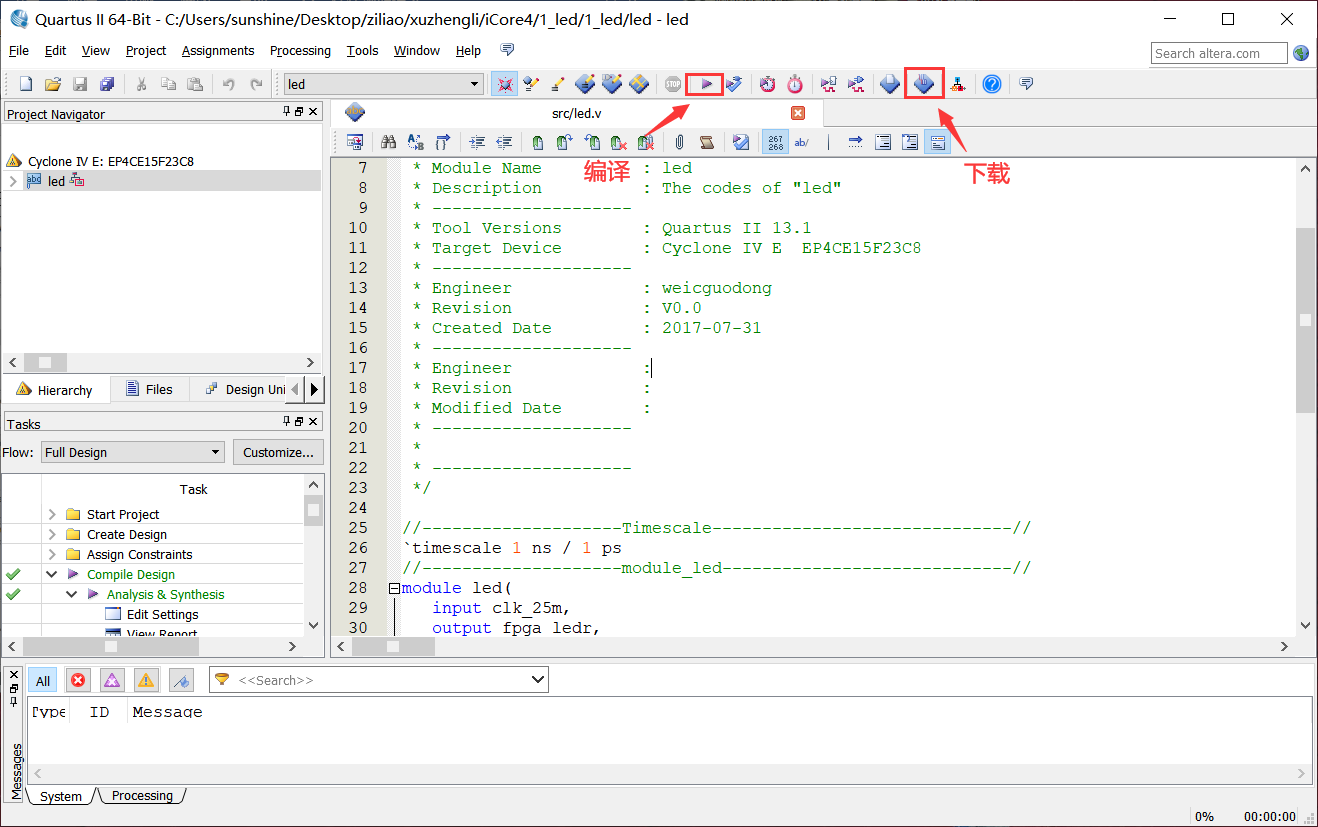Show all messages with the All button
This screenshot has width=1318, height=827.
[43, 680]
